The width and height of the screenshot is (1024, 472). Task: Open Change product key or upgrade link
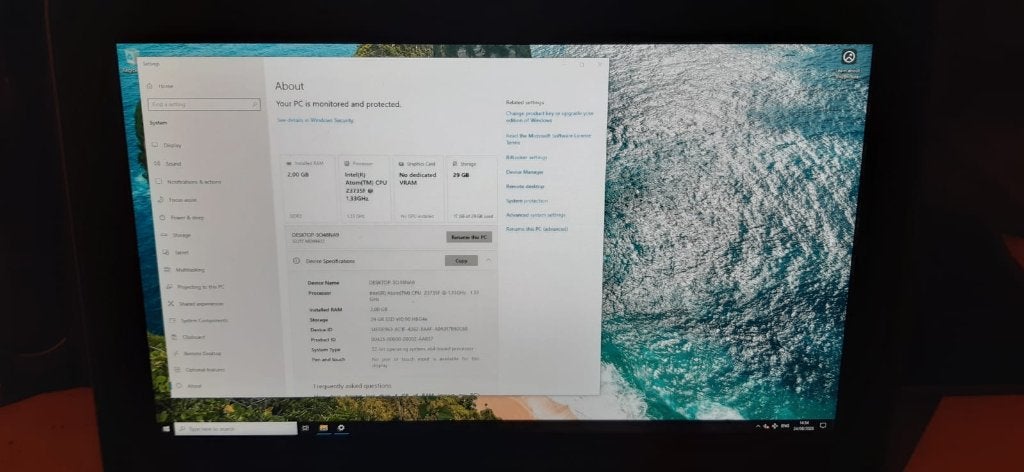[549, 116]
